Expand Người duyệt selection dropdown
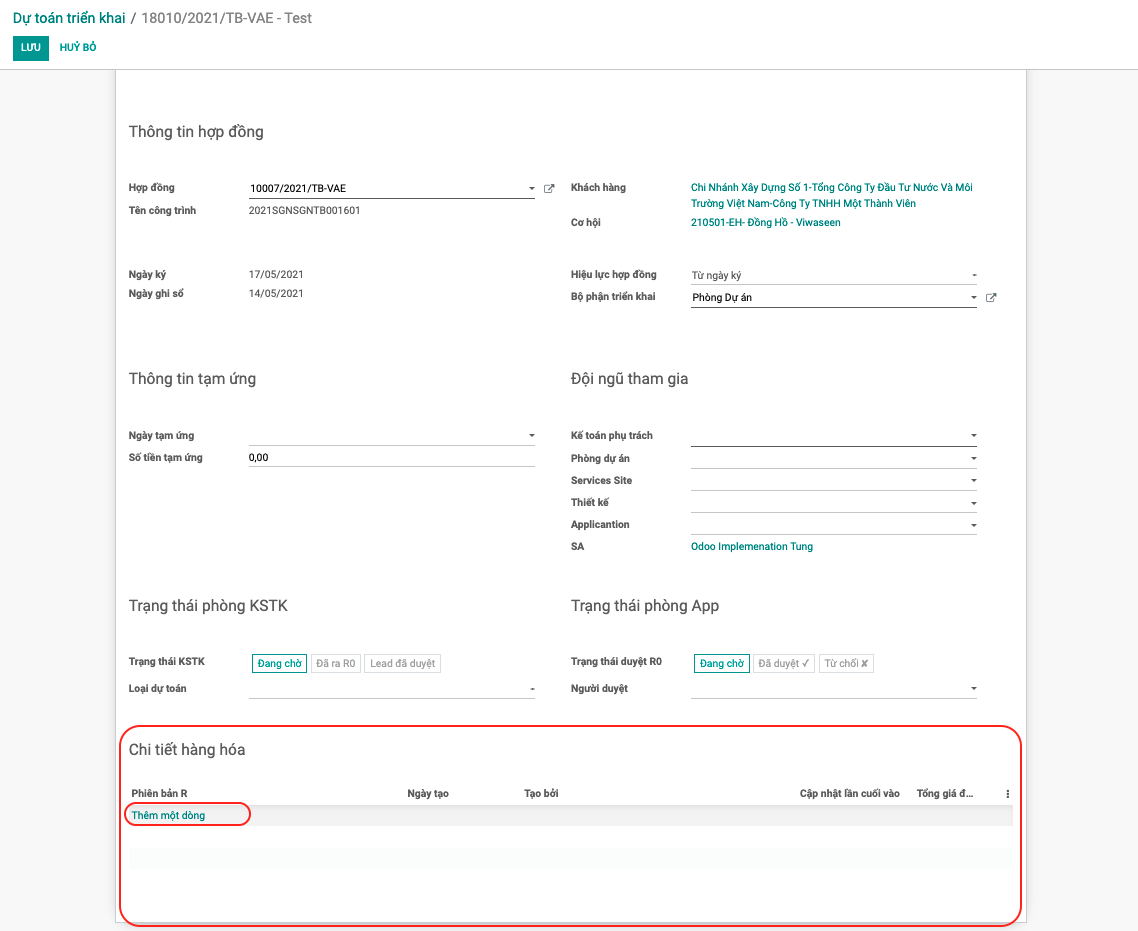 click(x=973, y=689)
